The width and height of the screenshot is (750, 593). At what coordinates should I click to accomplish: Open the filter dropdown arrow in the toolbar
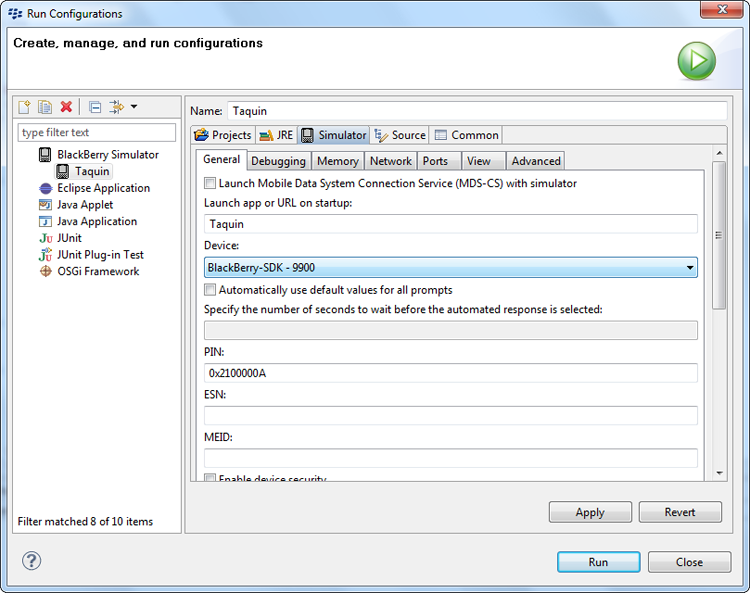click(134, 107)
